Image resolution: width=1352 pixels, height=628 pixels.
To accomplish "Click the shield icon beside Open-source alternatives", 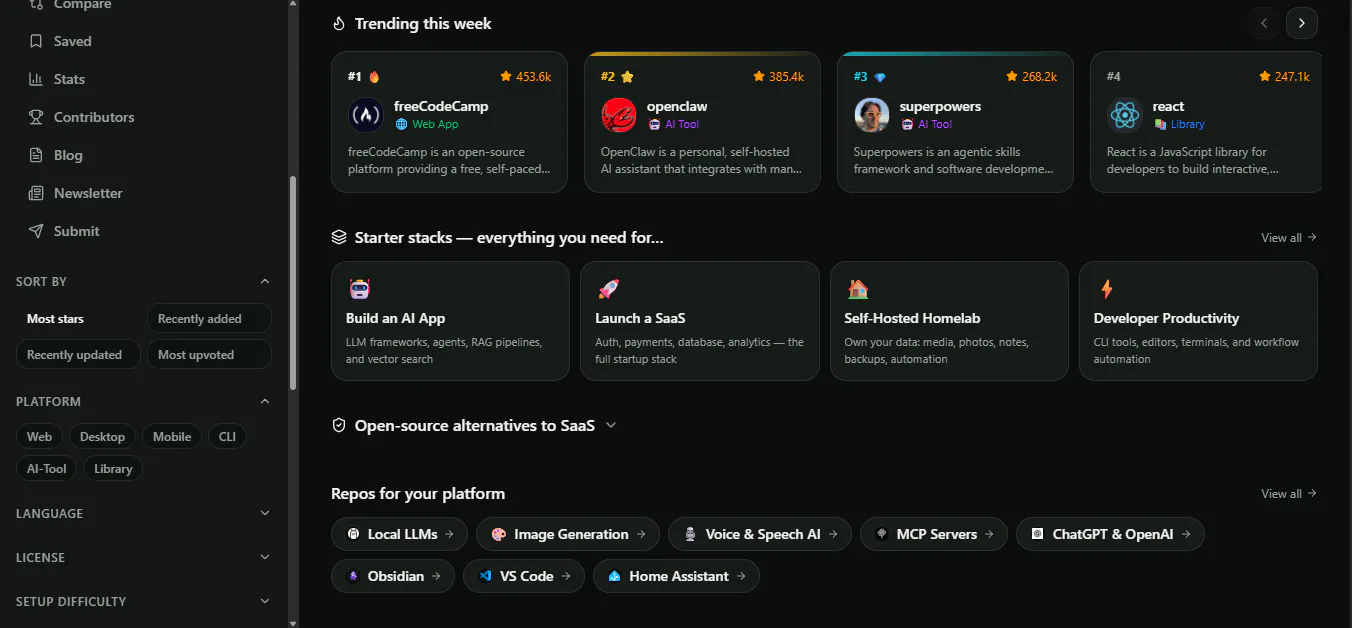I will (339, 425).
